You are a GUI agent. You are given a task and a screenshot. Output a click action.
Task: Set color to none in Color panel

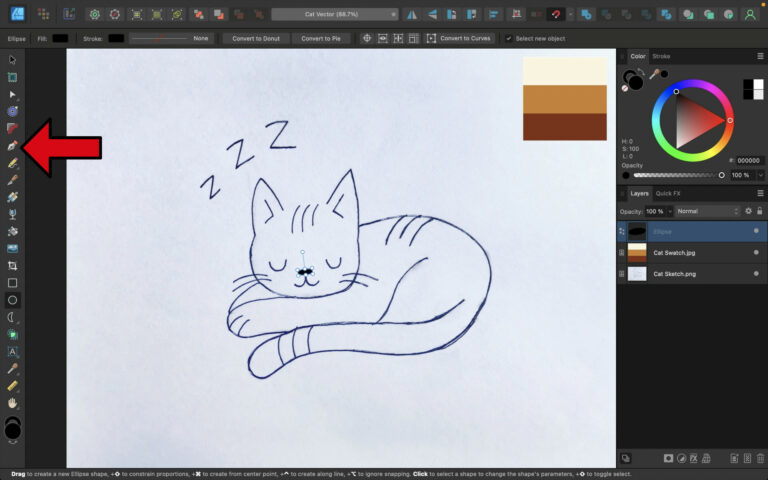(624, 89)
